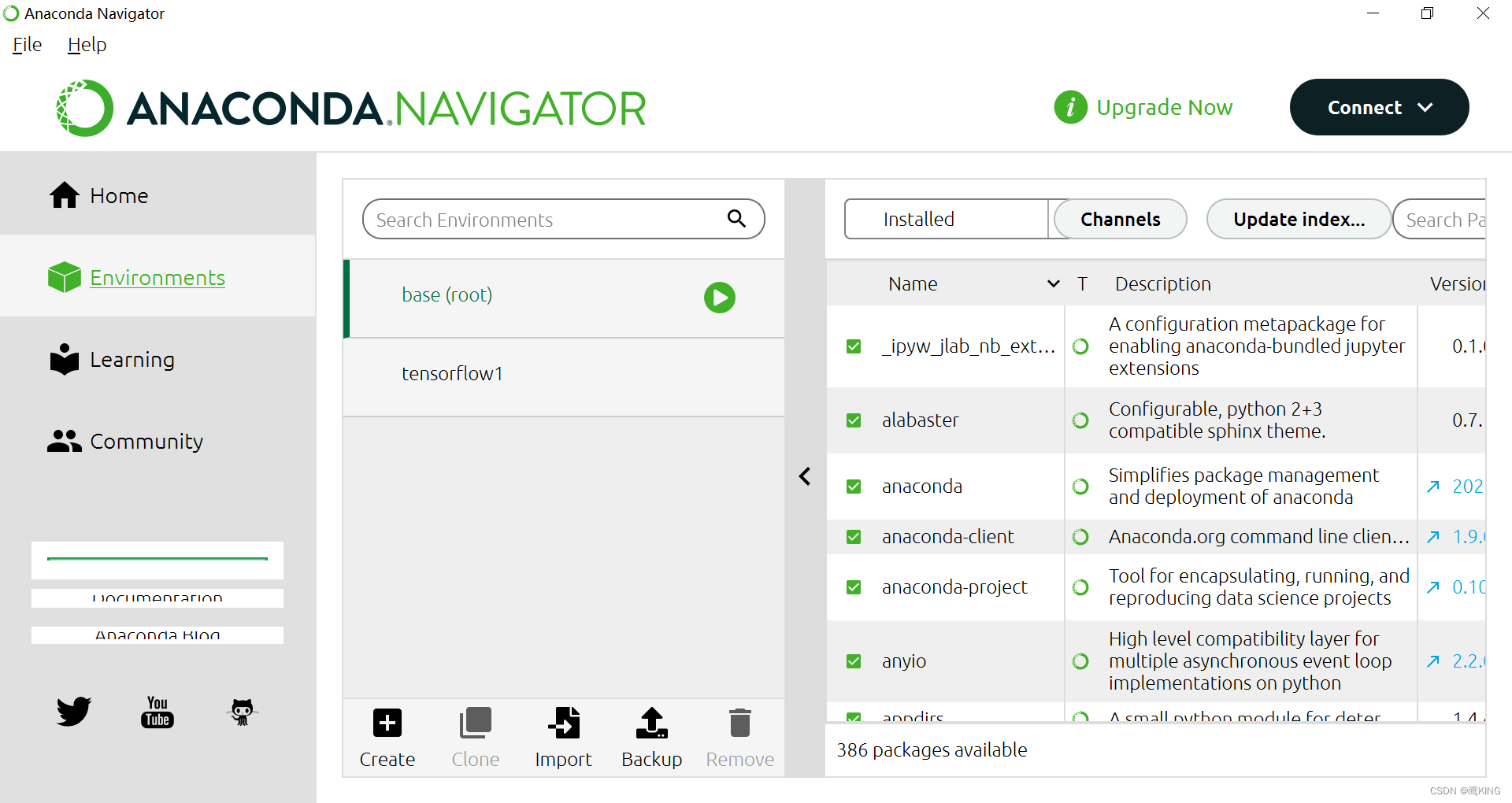Screen dimensions: 1512x803
Task: Expand the Connect dropdown button
Action: pyautogui.click(x=1379, y=107)
